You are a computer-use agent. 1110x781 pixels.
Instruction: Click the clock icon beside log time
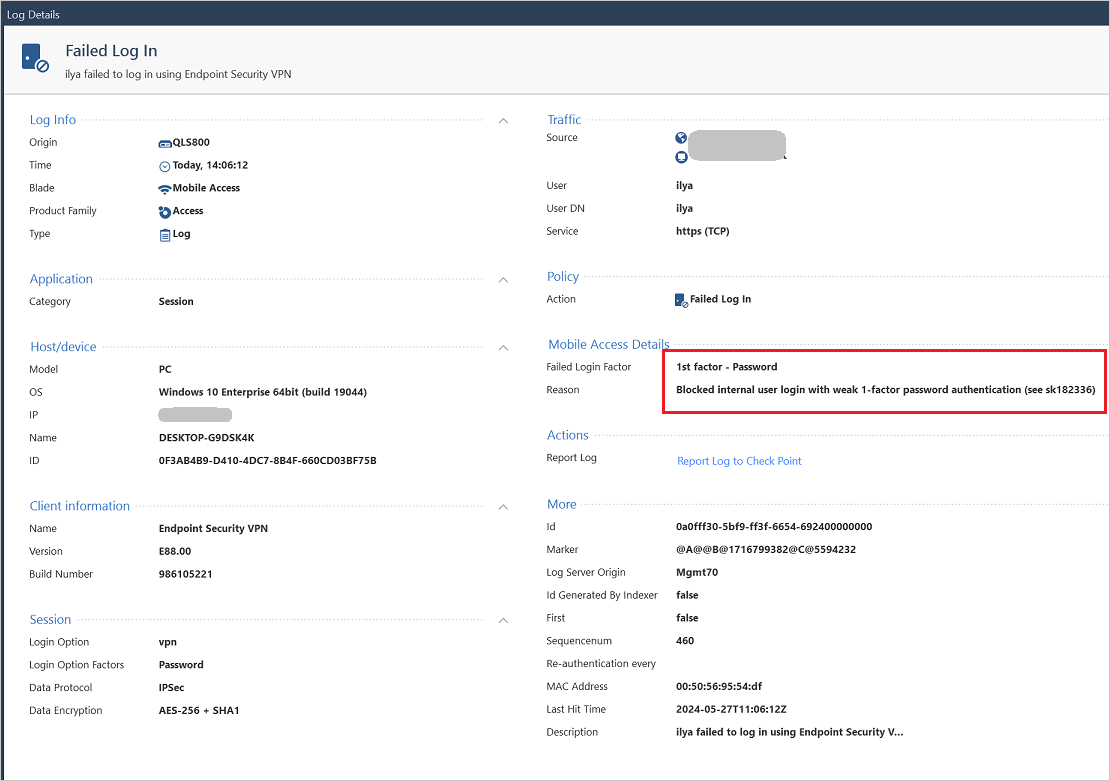coord(165,166)
